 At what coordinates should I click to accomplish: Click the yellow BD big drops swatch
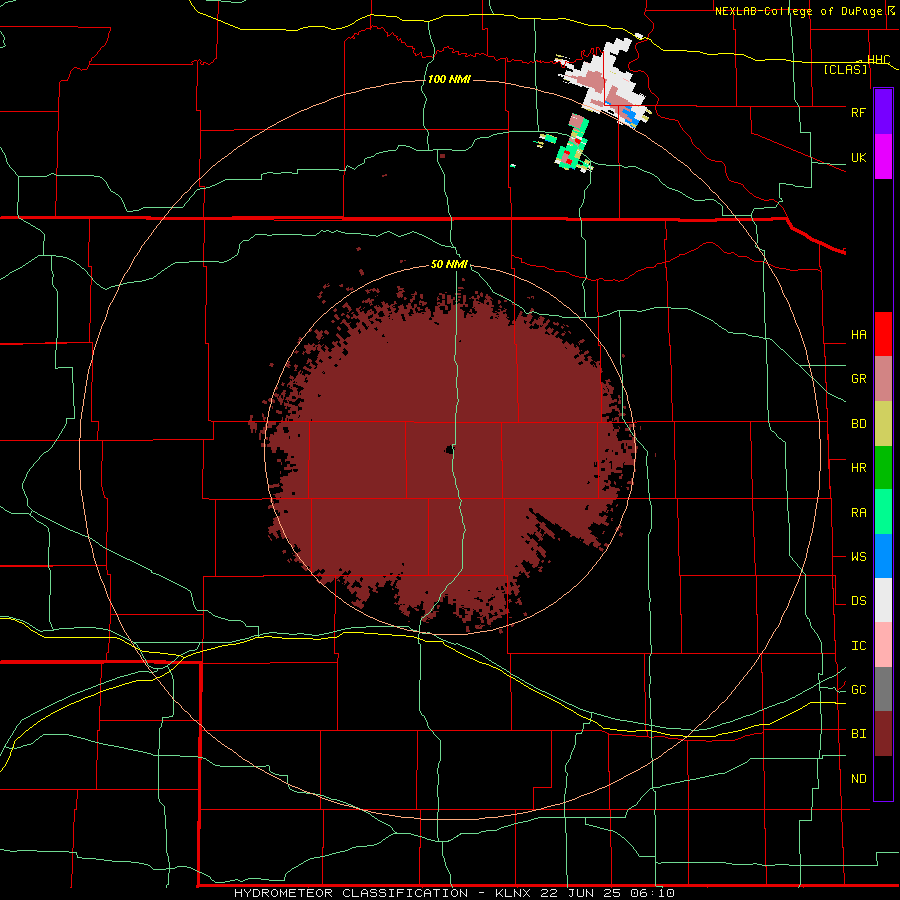(x=883, y=424)
